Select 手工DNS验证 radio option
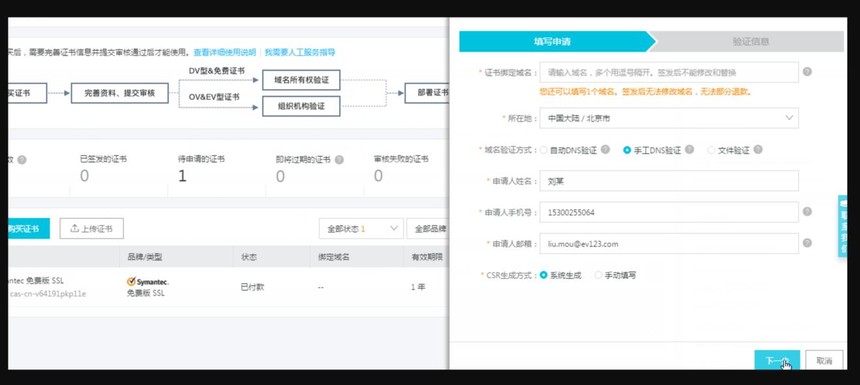Viewport: 860px width, 385px height. (627, 150)
